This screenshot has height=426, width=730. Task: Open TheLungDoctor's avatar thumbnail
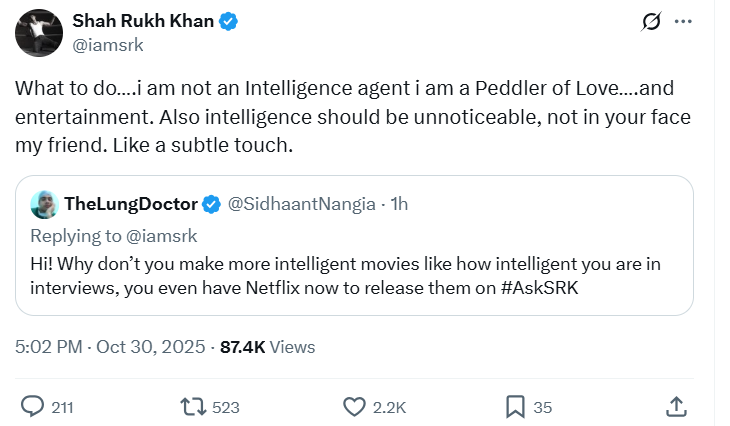(x=43, y=204)
